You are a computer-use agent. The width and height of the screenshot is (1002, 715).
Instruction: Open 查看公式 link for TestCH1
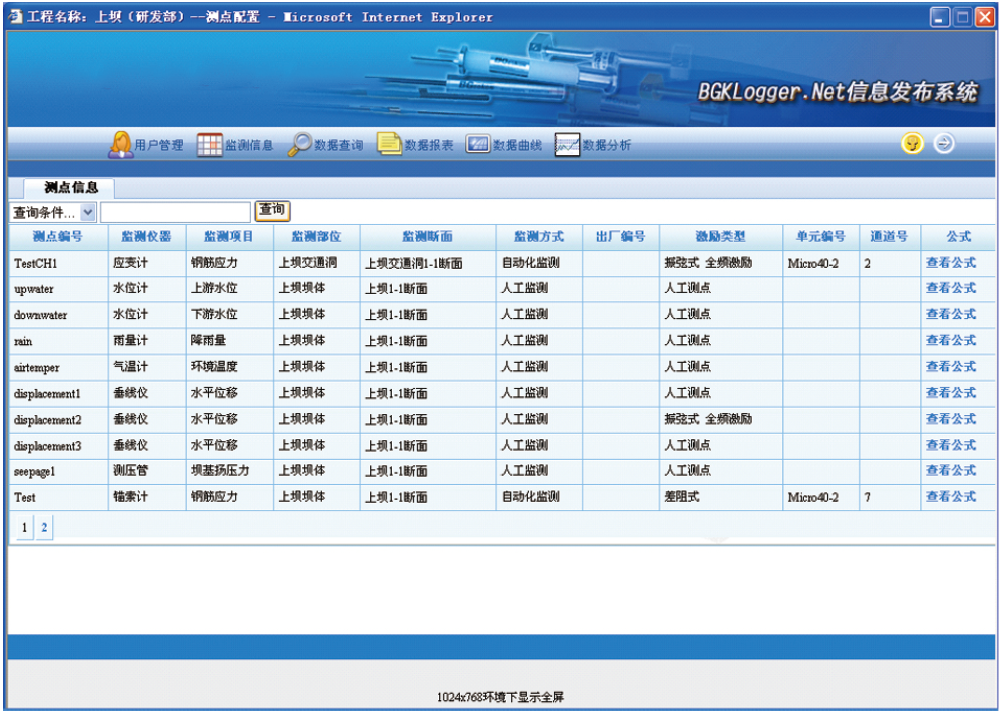pyautogui.click(x=951, y=263)
